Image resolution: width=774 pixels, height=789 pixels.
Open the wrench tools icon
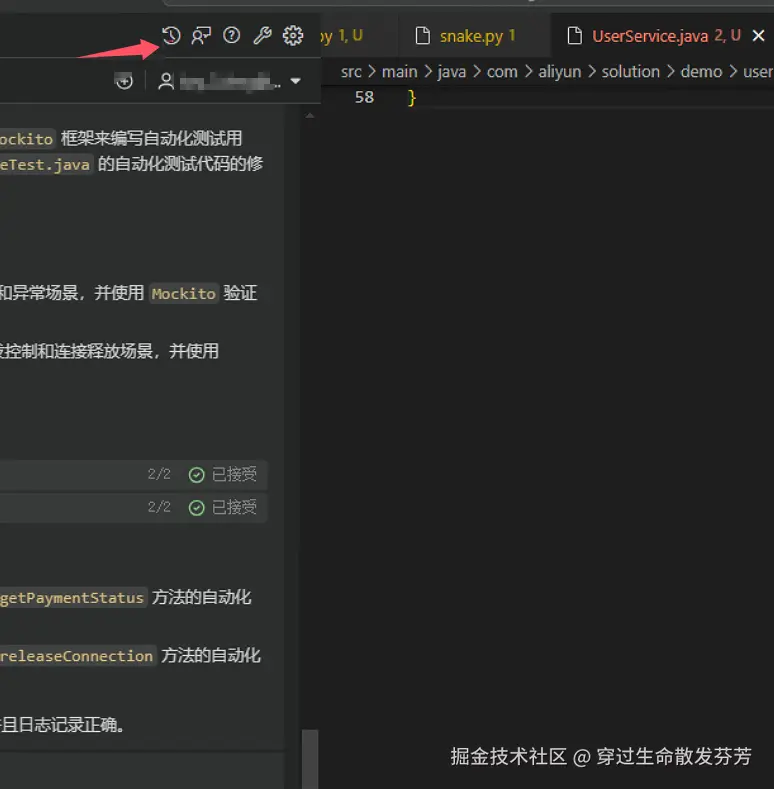(262, 36)
